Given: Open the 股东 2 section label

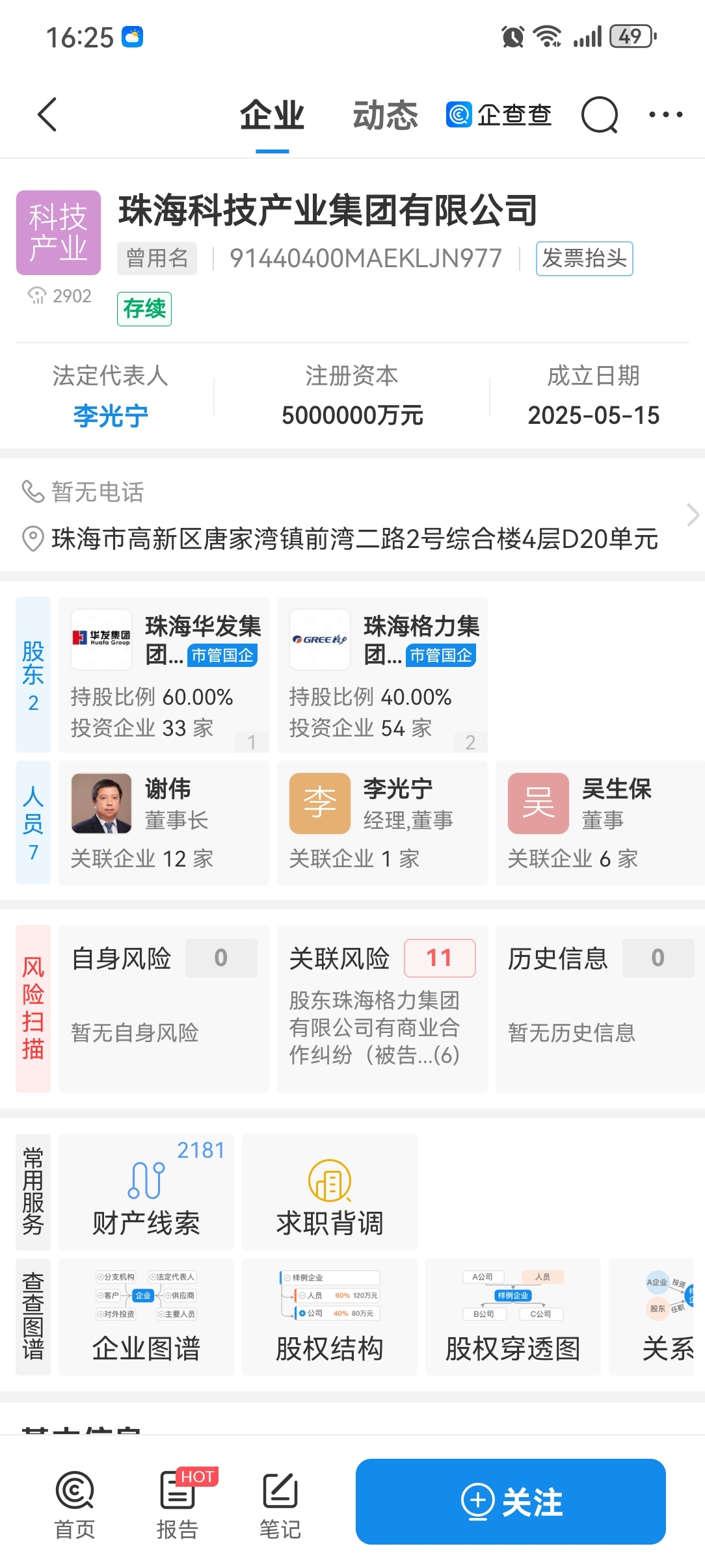Looking at the screenshot, I should [x=33, y=675].
